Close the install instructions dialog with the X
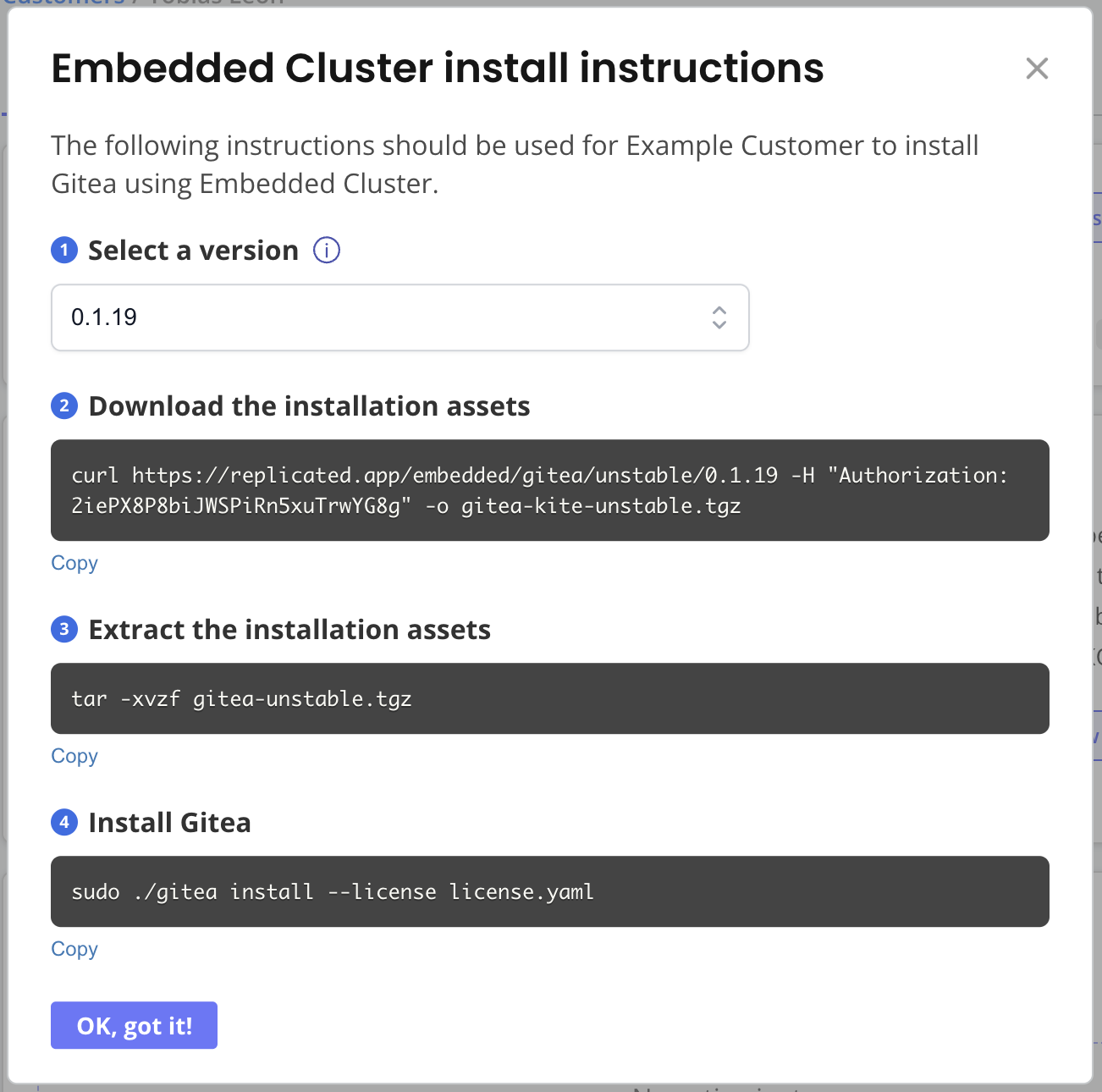1102x1092 pixels. pyautogui.click(x=1037, y=69)
